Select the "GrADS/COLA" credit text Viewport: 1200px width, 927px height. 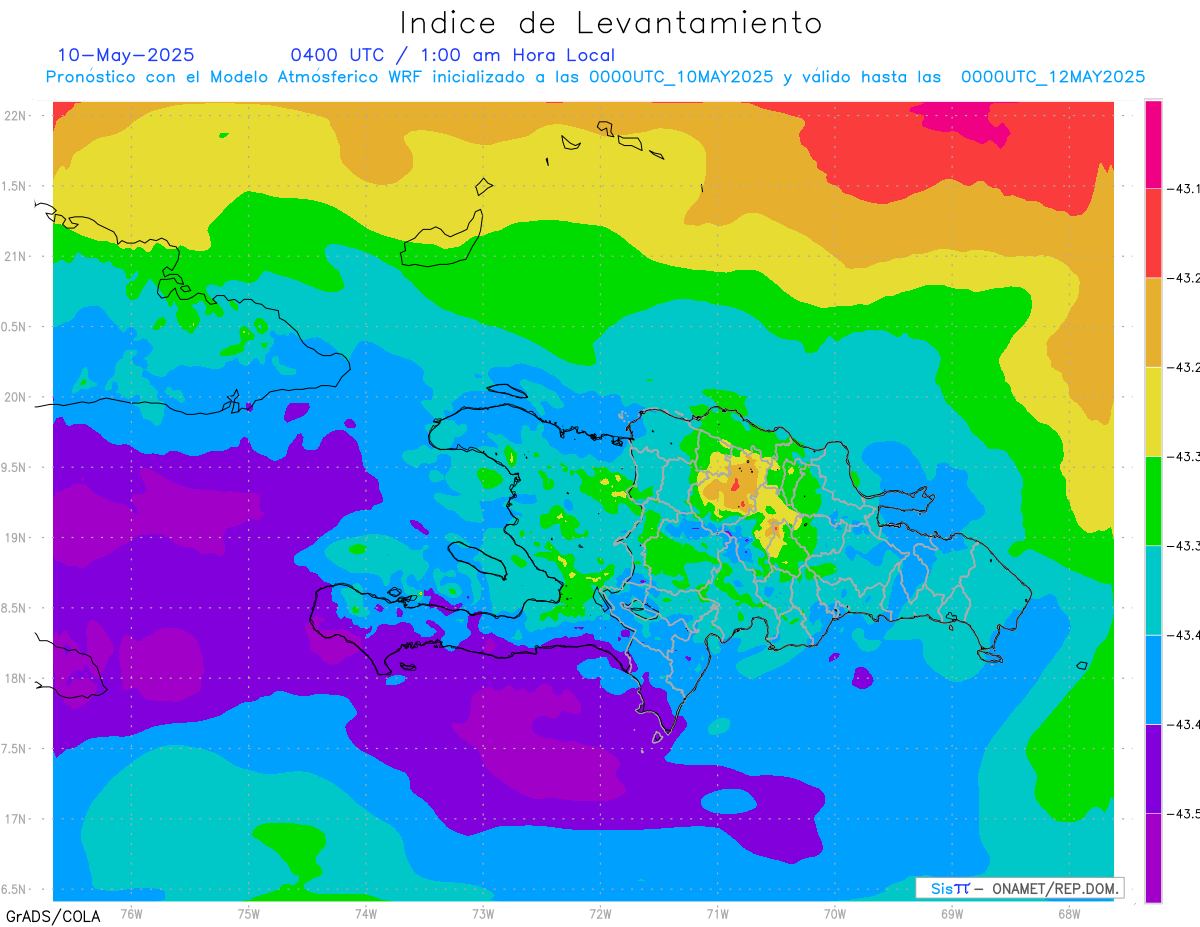(x=53, y=916)
